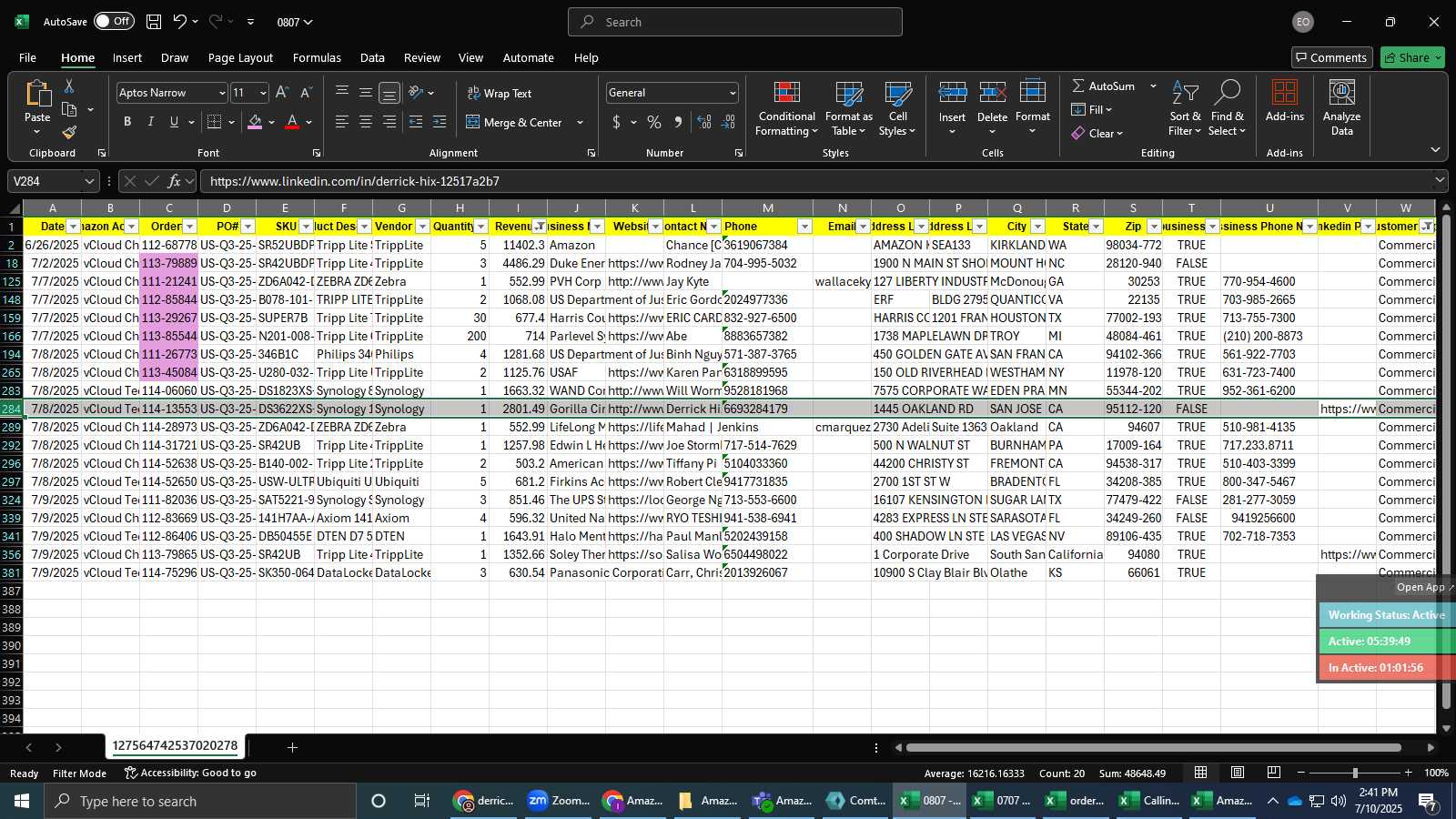Click the Percent Style icon

[x=654, y=122]
